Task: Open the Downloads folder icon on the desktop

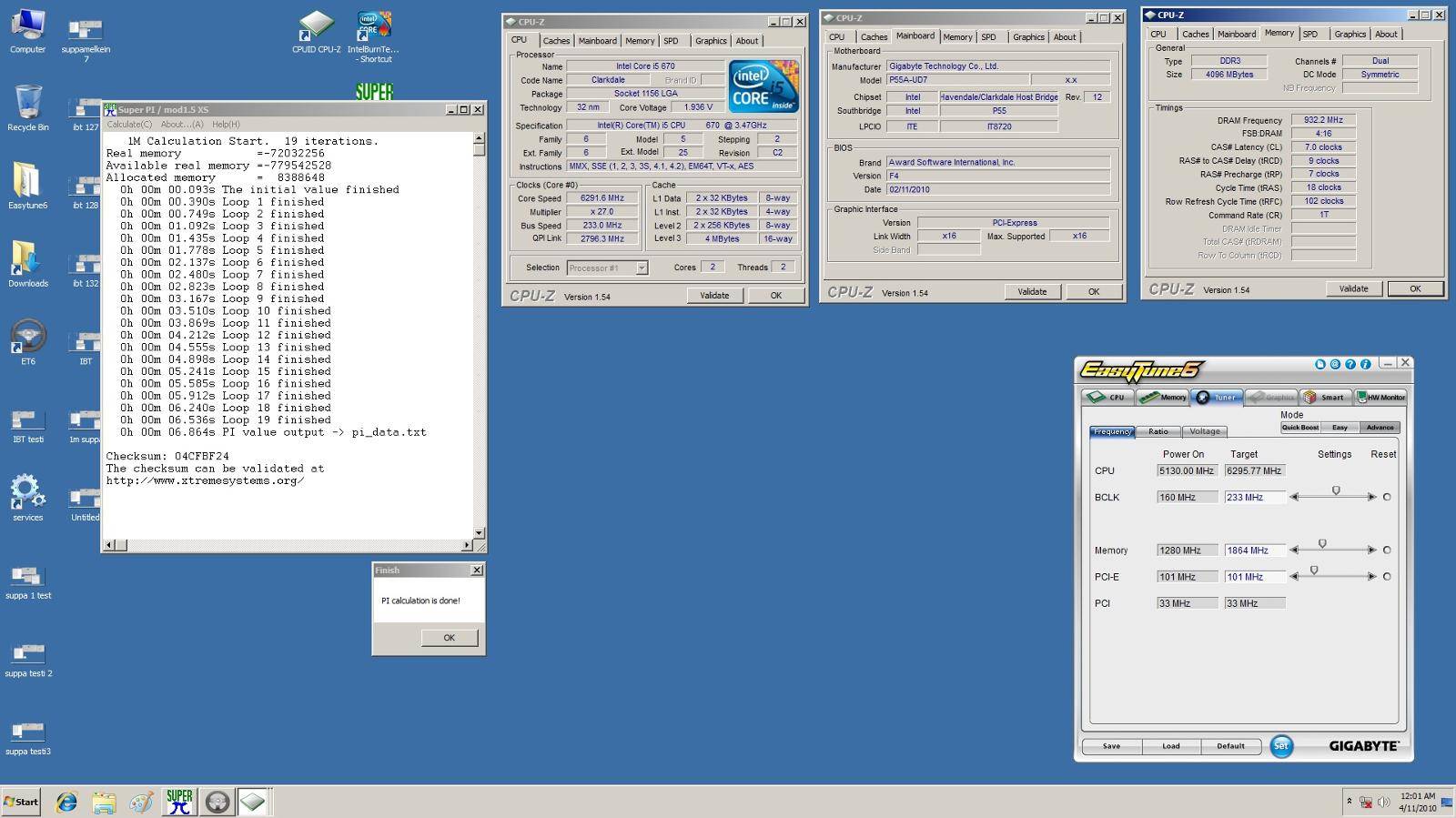Action: click(x=27, y=264)
